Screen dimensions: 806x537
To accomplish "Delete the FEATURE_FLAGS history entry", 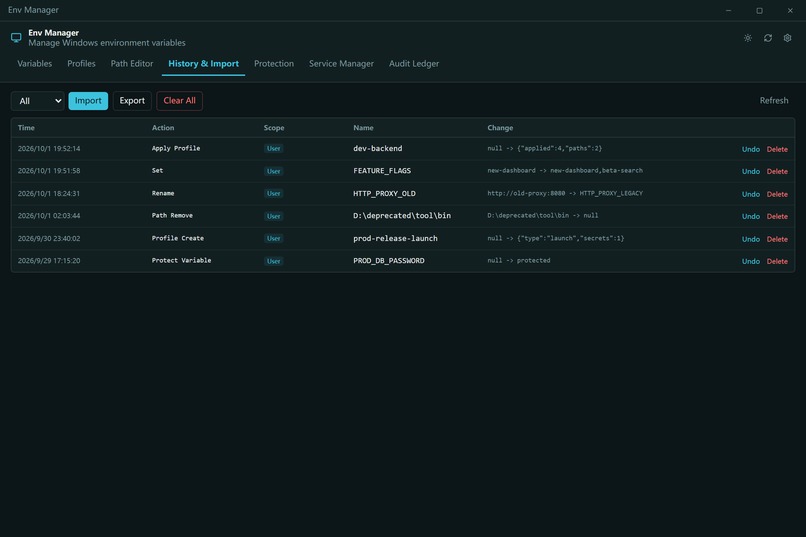I will click(x=777, y=171).
